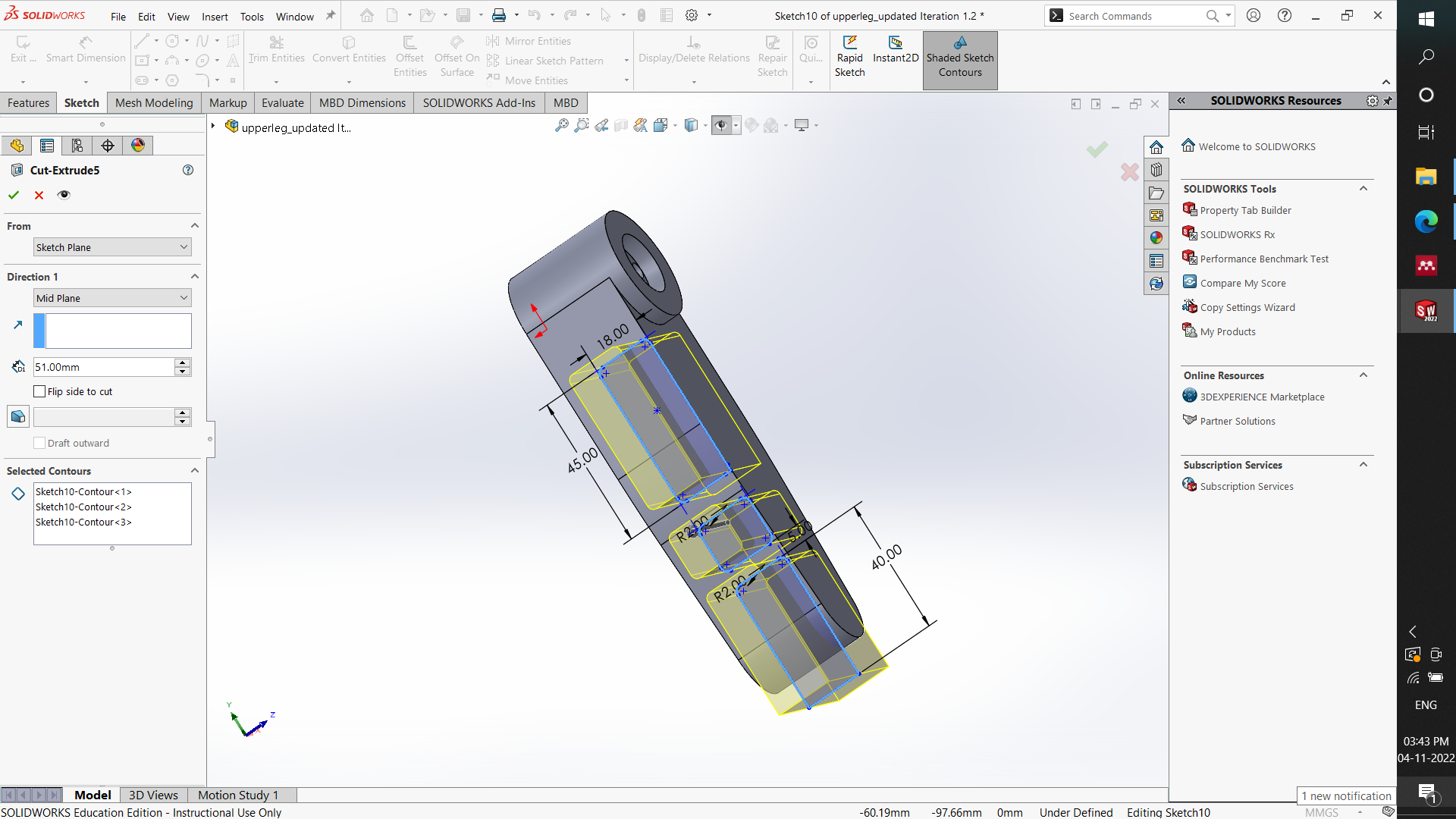The image size is (1456, 819).
Task: Collapse the Selected Contours section
Action: click(195, 470)
